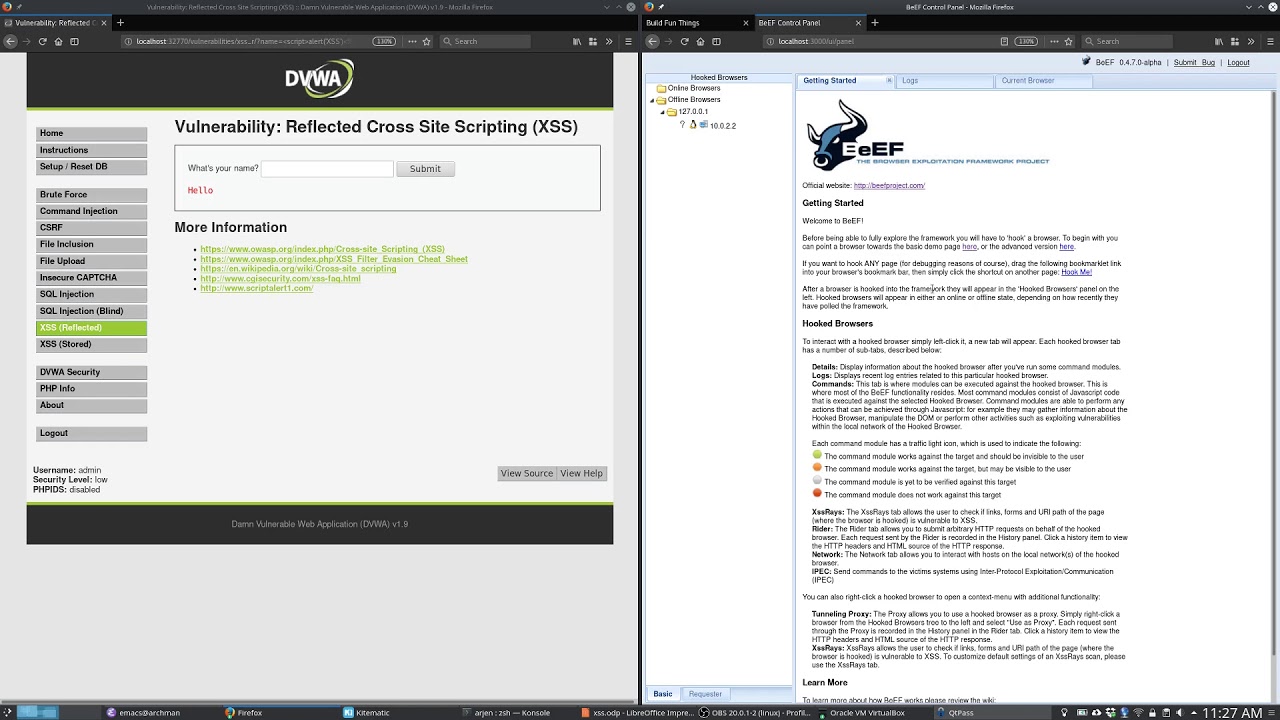Focus the What's your name input field
Screen dimensions: 1280x720
point(327,169)
